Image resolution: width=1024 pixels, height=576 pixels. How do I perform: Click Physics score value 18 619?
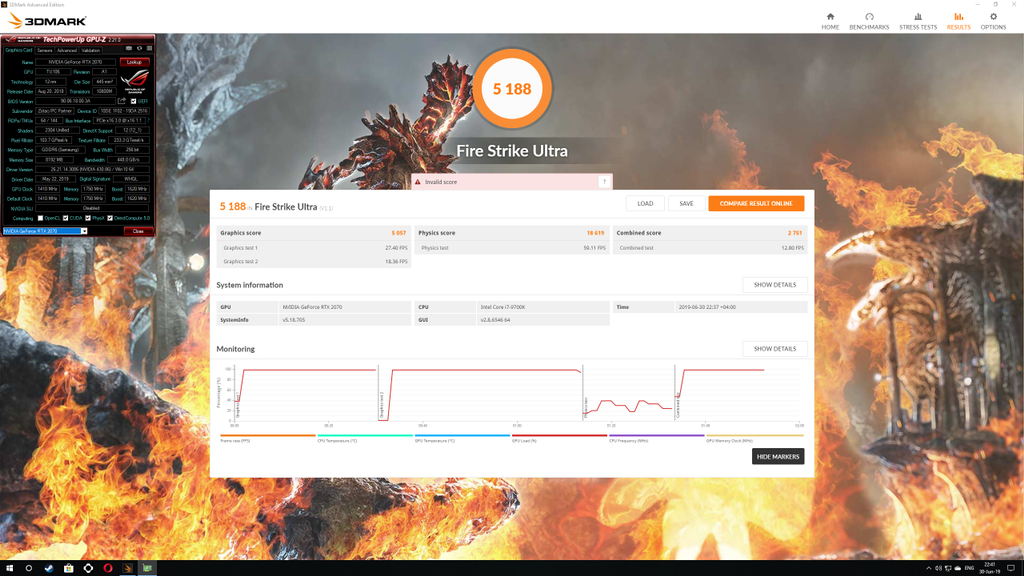point(595,233)
